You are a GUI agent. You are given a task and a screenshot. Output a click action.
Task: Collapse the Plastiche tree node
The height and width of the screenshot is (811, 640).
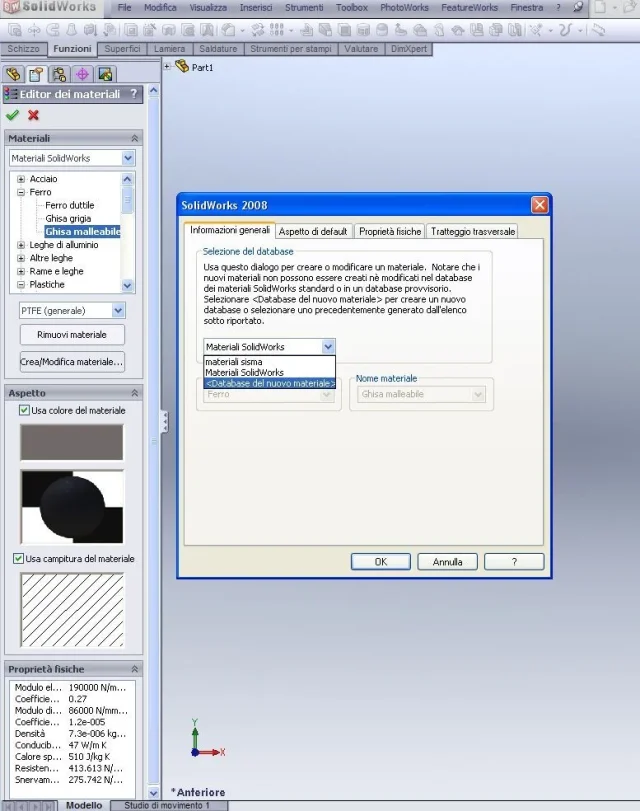21,284
